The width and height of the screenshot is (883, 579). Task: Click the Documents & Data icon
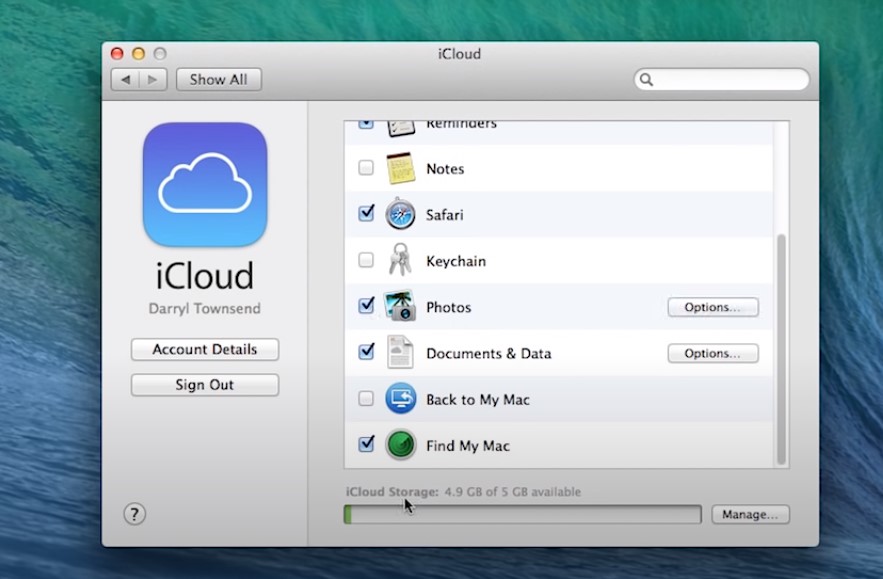click(x=400, y=353)
